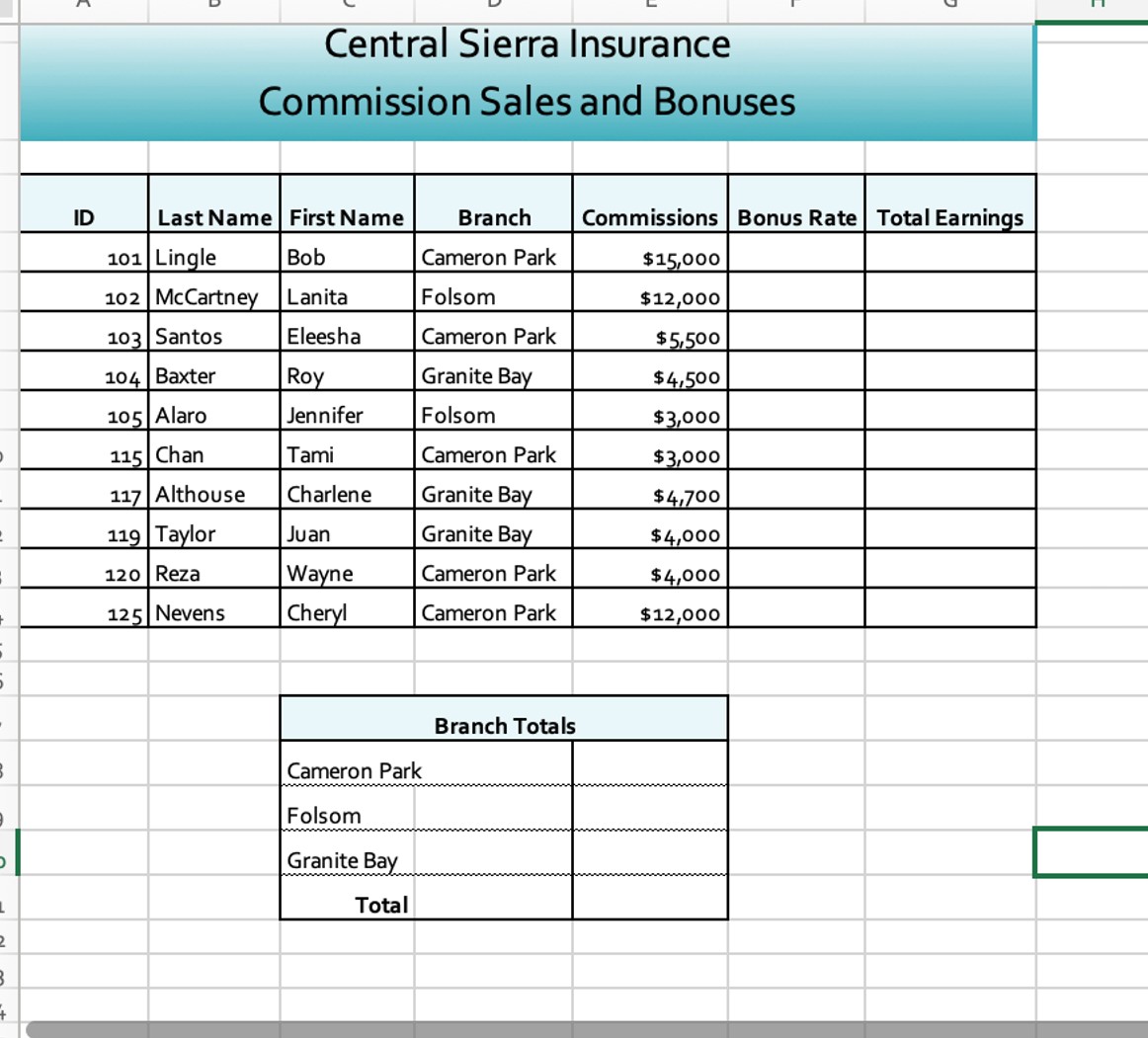This screenshot has height=1038, width=1148.
Task: Select the Cameron Park cell under Branch Totals
Action: coord(425,769)
